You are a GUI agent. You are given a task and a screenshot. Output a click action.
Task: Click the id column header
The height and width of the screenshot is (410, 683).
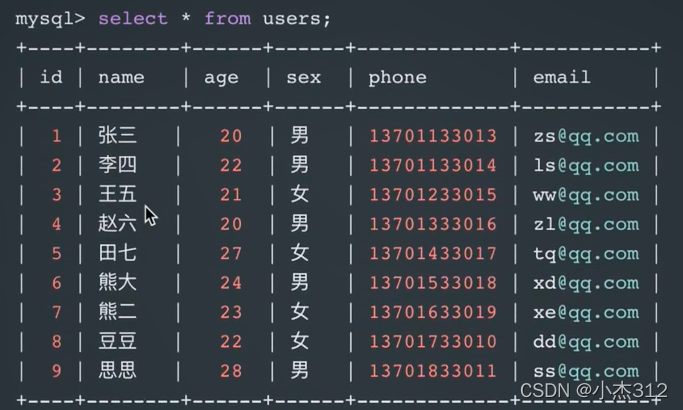(51, 77)
